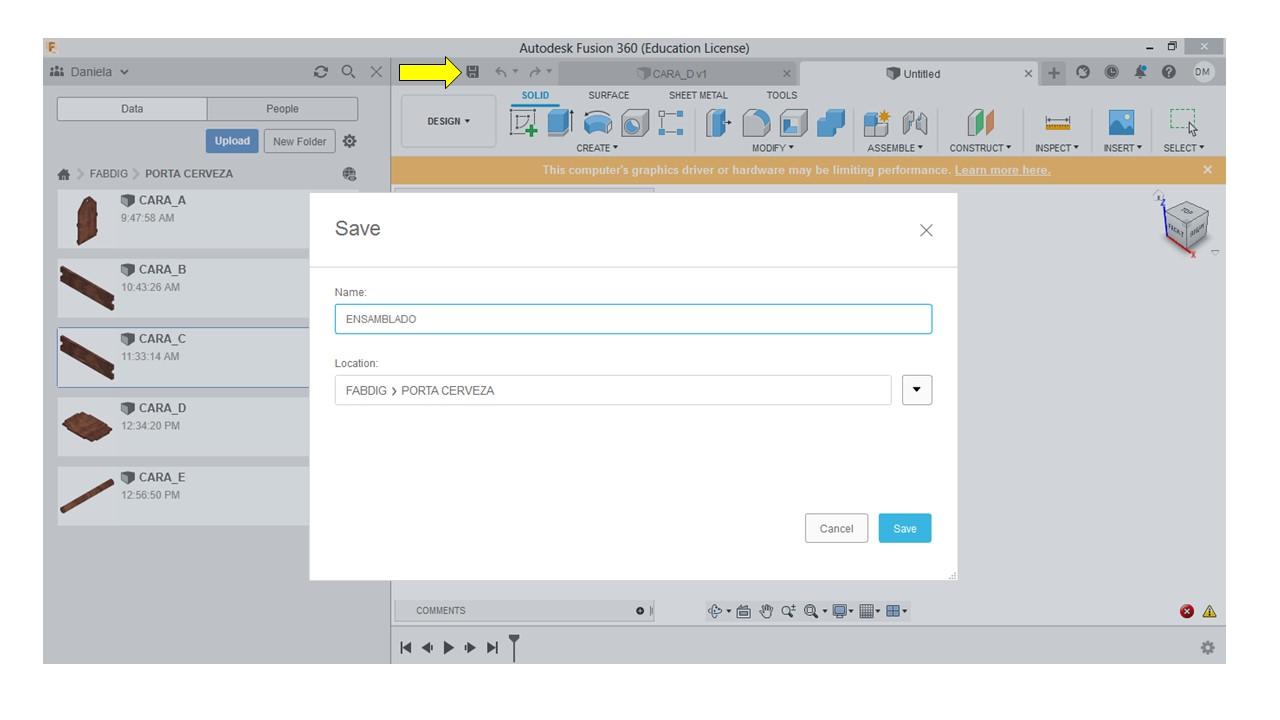
Task: Switch to the SOLID tab
Action: point(535,95)
